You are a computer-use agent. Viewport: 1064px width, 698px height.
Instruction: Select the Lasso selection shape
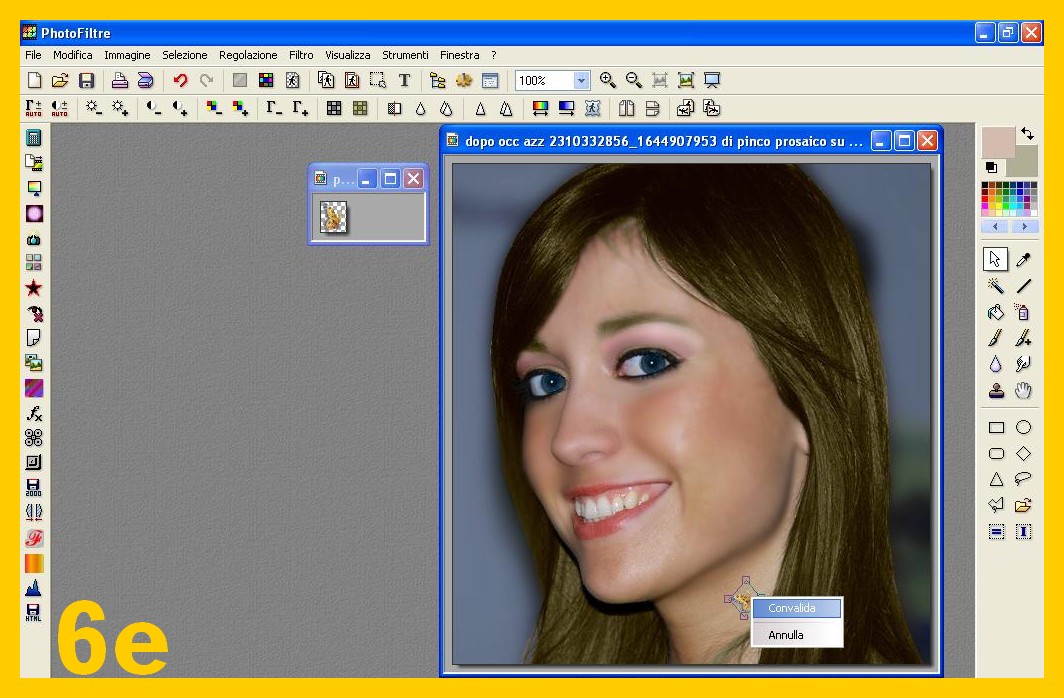[1024, 479]
